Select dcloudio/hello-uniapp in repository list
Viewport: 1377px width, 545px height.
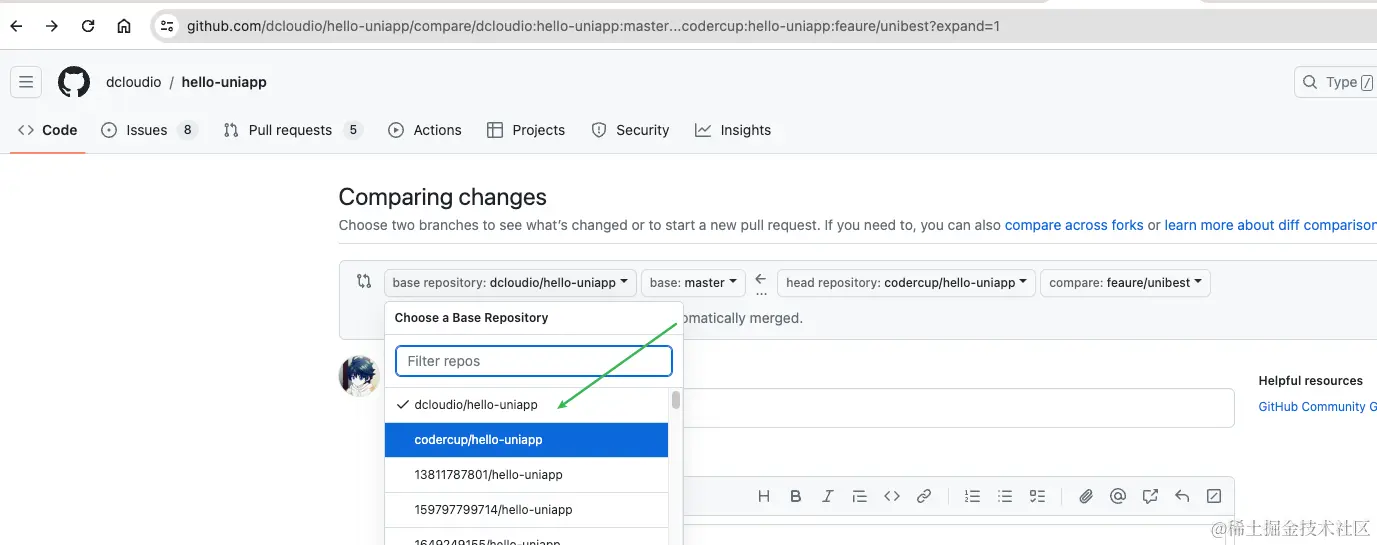coord(526,405)
